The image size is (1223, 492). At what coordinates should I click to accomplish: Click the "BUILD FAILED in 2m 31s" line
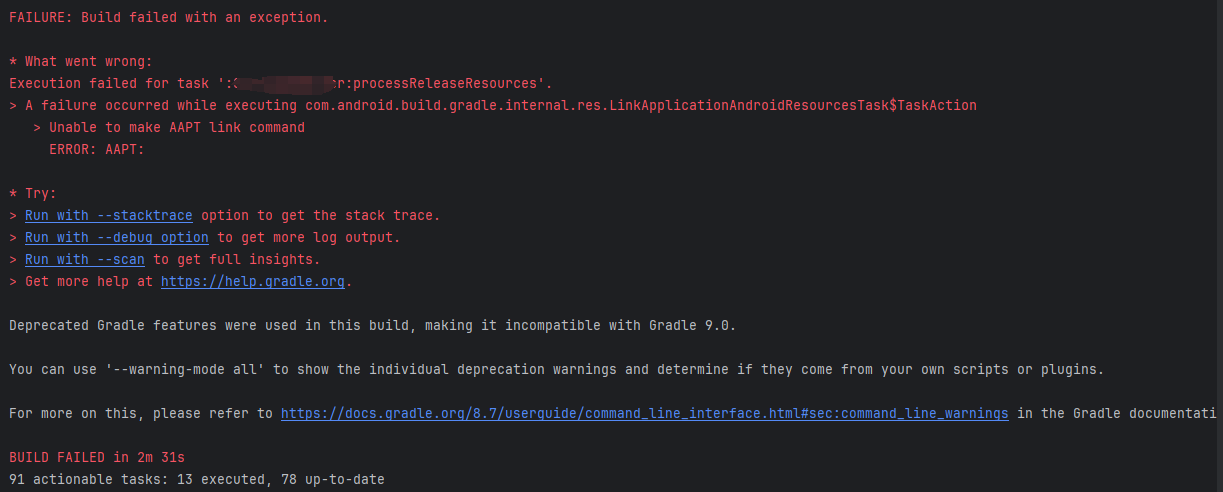96,457
